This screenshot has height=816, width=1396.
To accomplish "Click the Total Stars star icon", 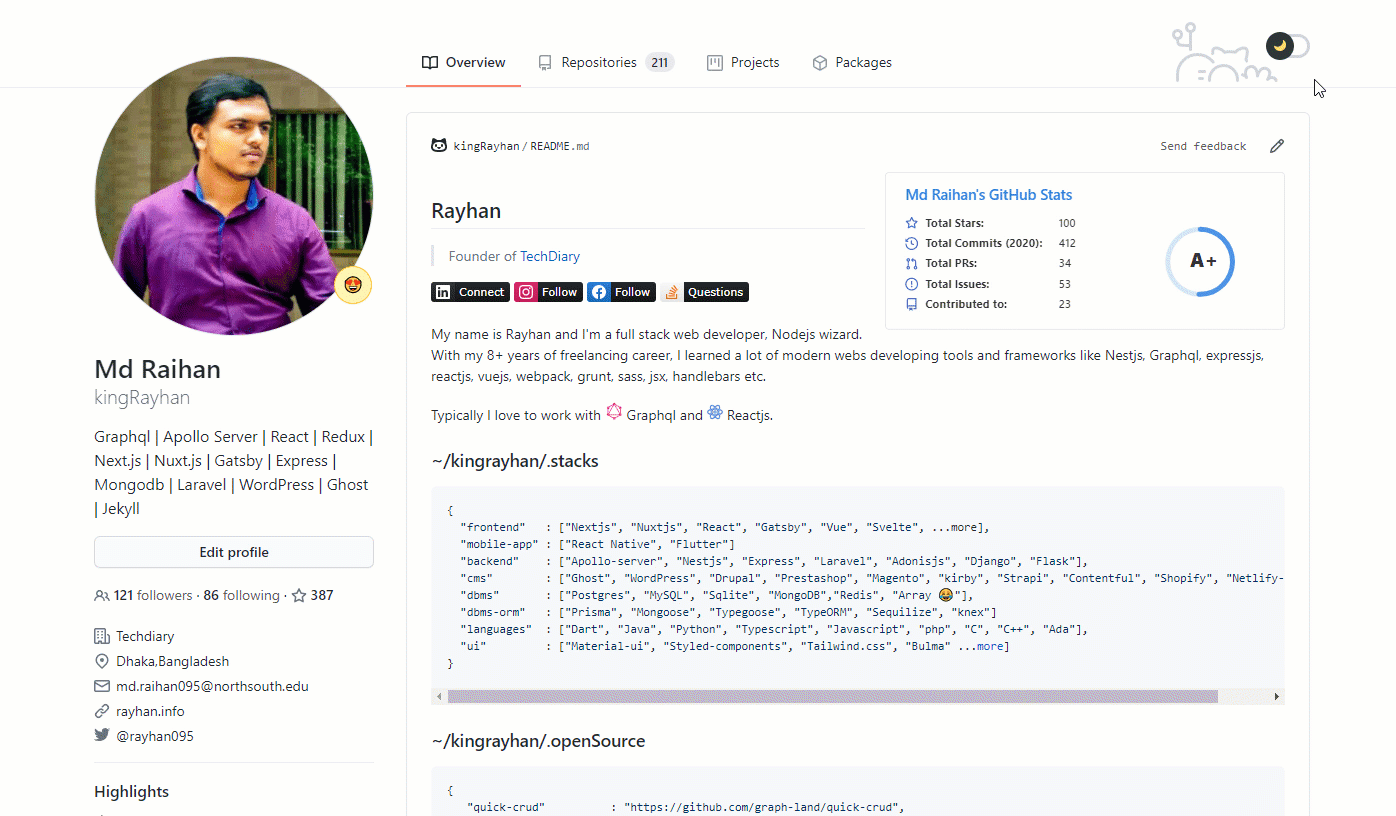I will [911, 223].
